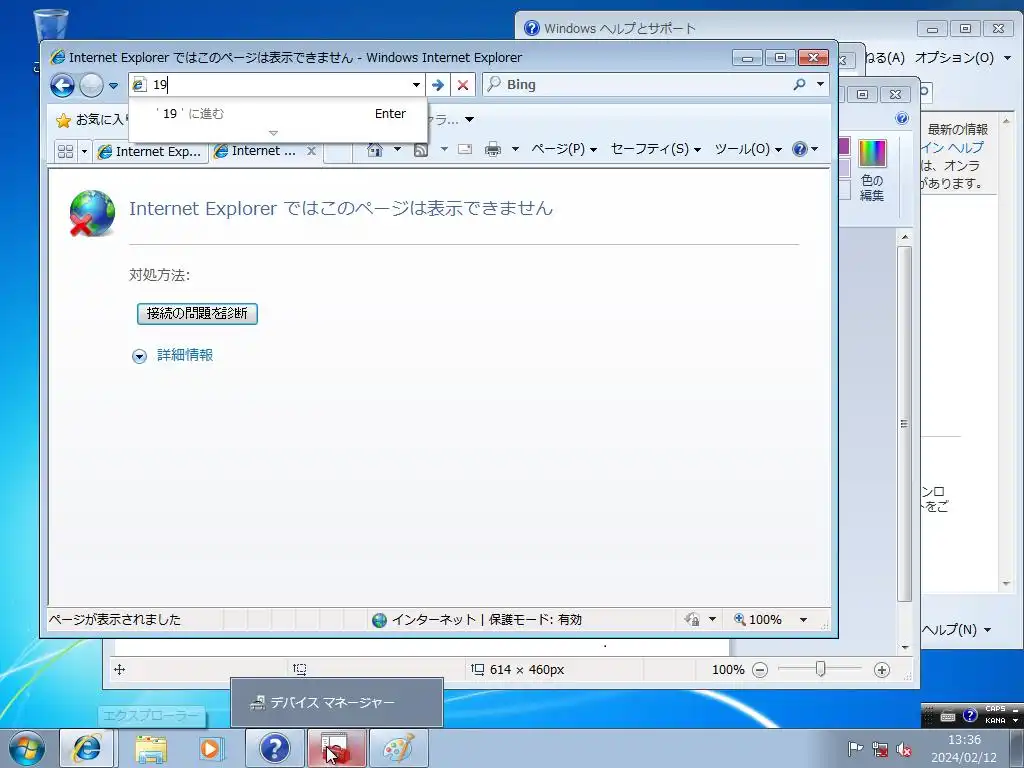Open オプション(O) in Help window

point(963,57)
